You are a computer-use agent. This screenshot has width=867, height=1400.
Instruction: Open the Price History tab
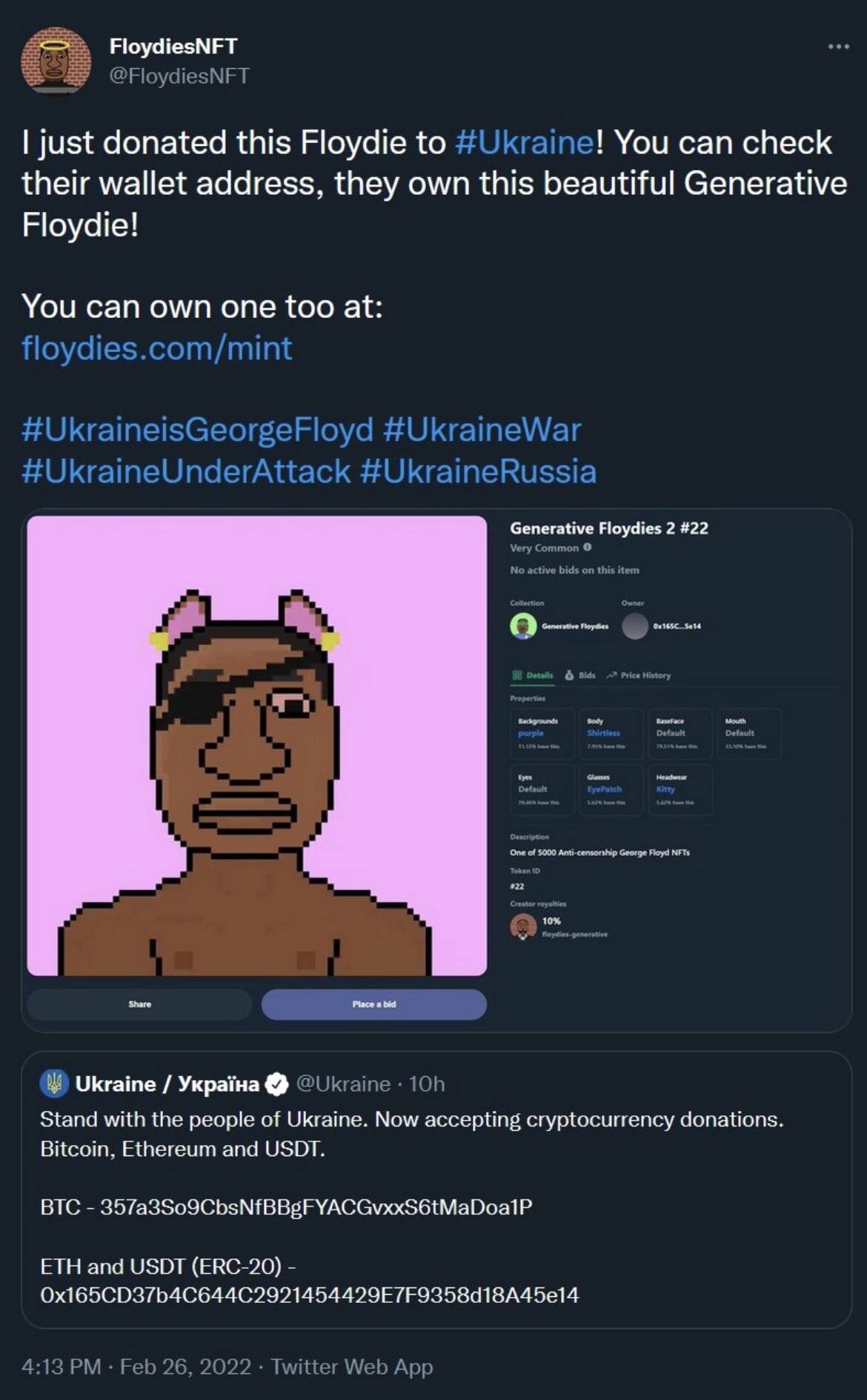(x=639, y=675)
